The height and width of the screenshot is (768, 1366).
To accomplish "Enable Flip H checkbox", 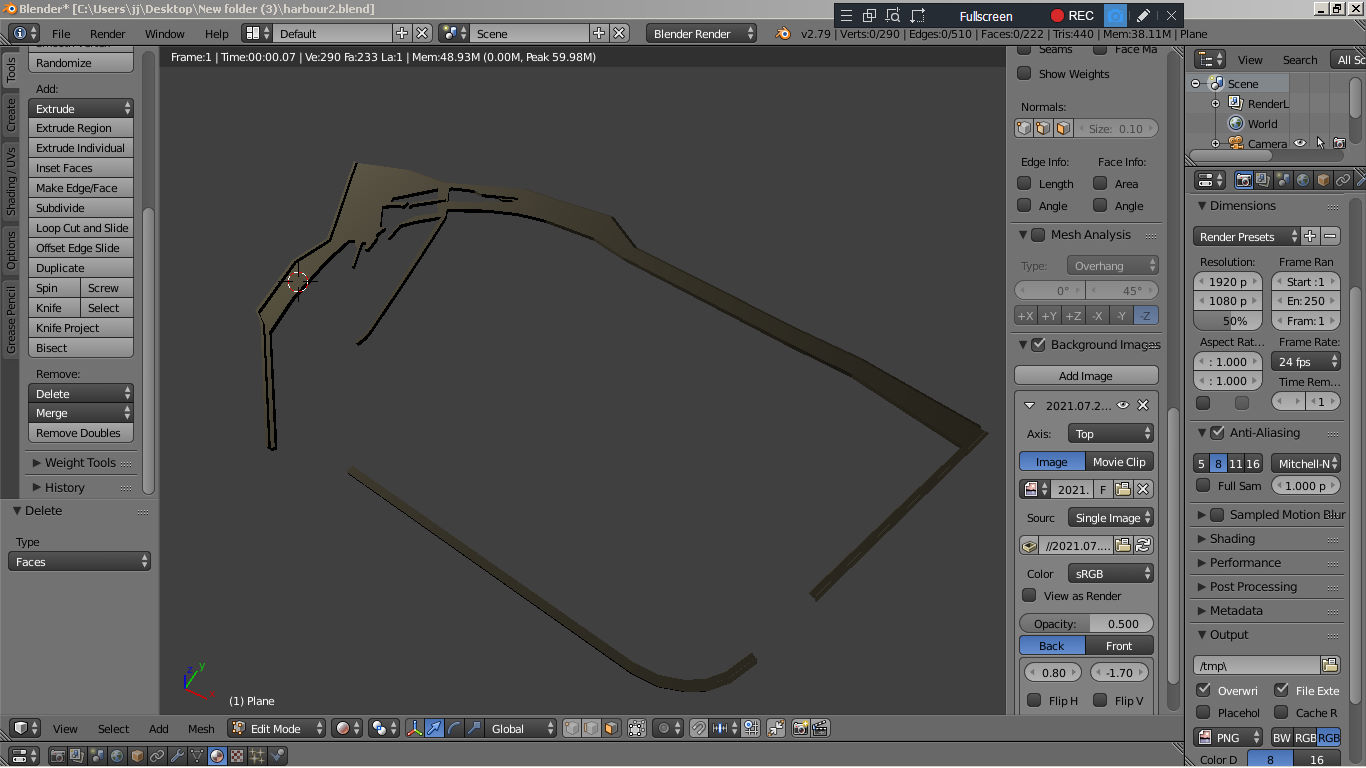I will point(1034,700).
